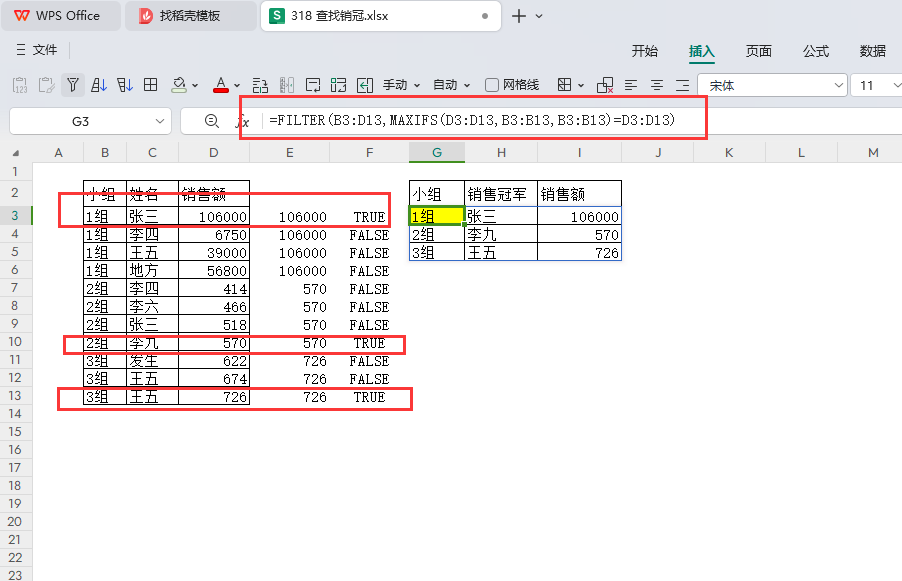
Task: Align text center
Action: coord(657,85)
